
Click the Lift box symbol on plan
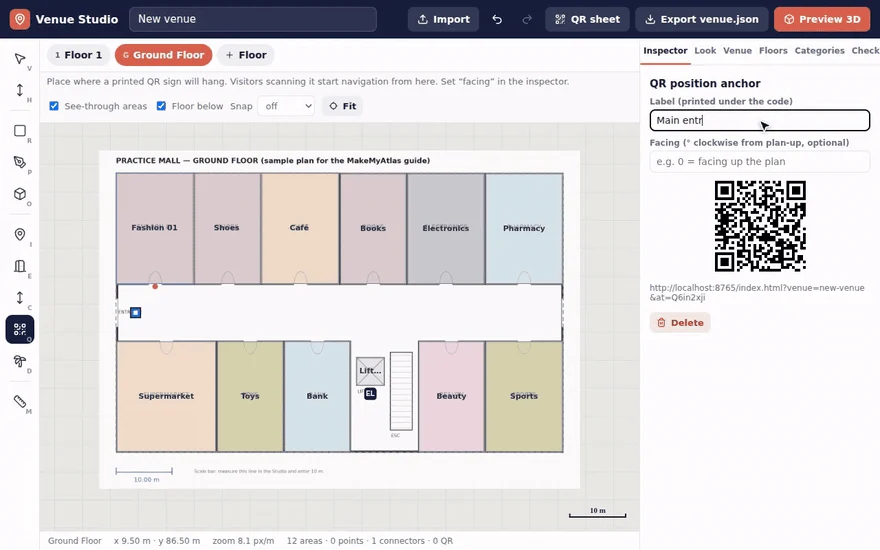(370, 371)
